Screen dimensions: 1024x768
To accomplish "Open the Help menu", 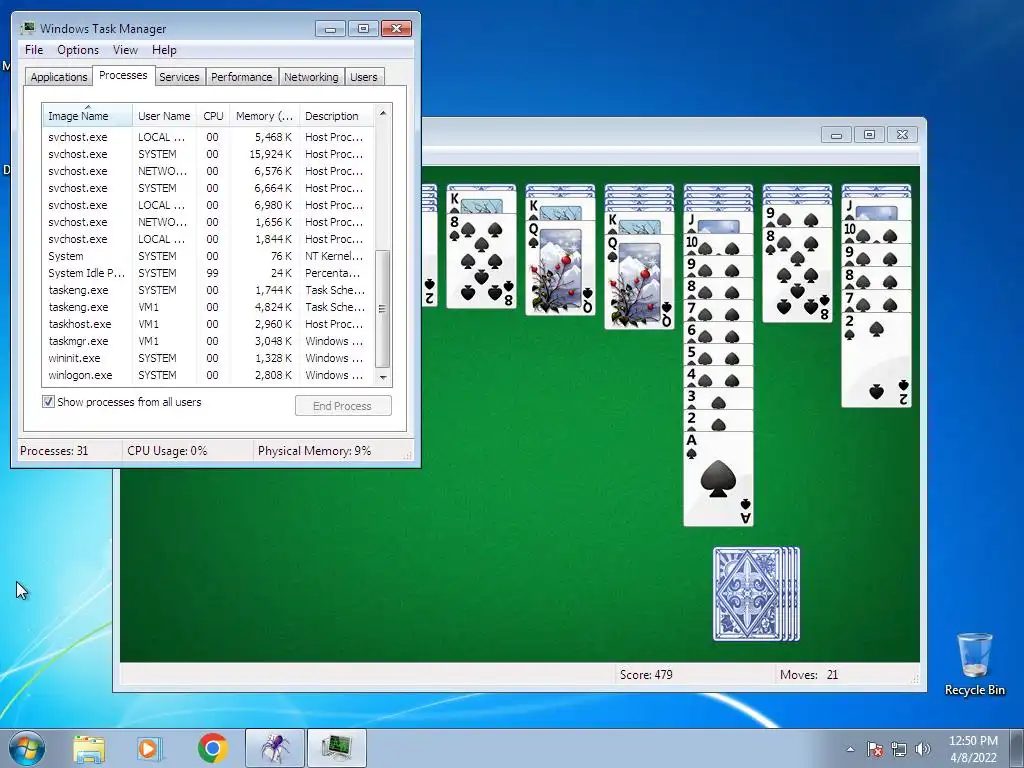I will (x=164, y=50).
